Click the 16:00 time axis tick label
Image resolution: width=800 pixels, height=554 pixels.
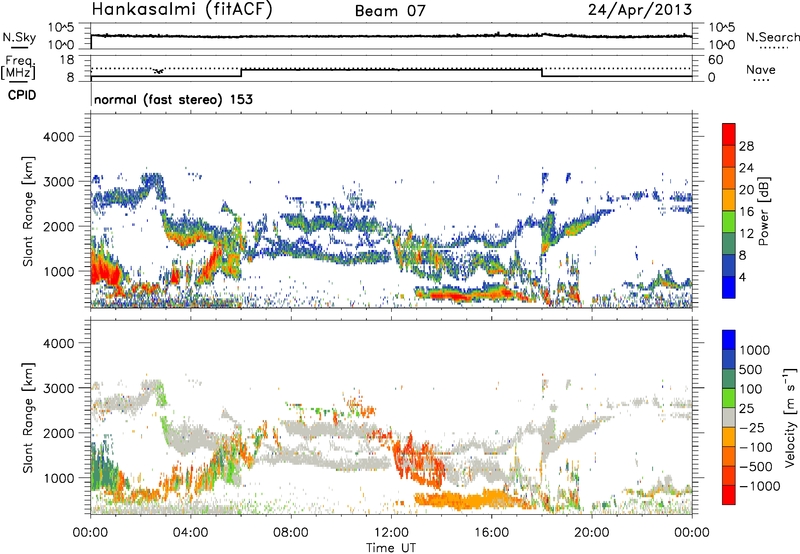[x=491, y=533]
